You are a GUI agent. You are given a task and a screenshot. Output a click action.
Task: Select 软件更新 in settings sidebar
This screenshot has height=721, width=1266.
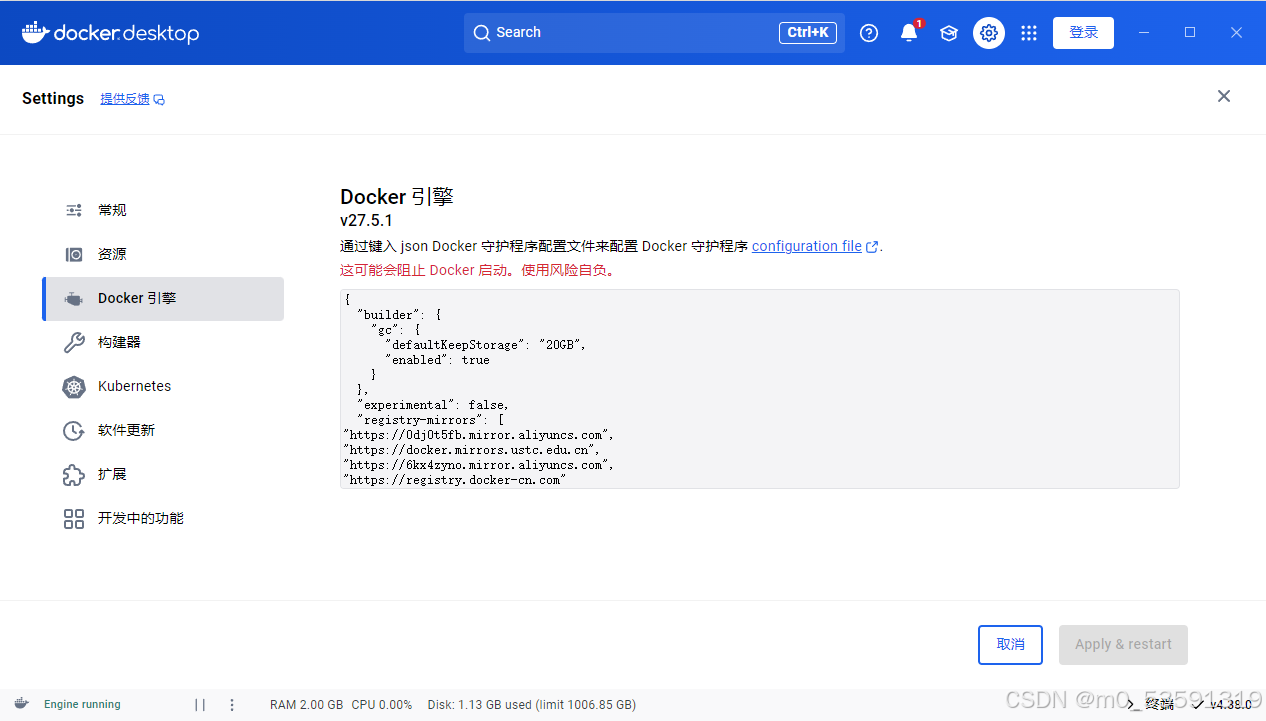point(163,430)
